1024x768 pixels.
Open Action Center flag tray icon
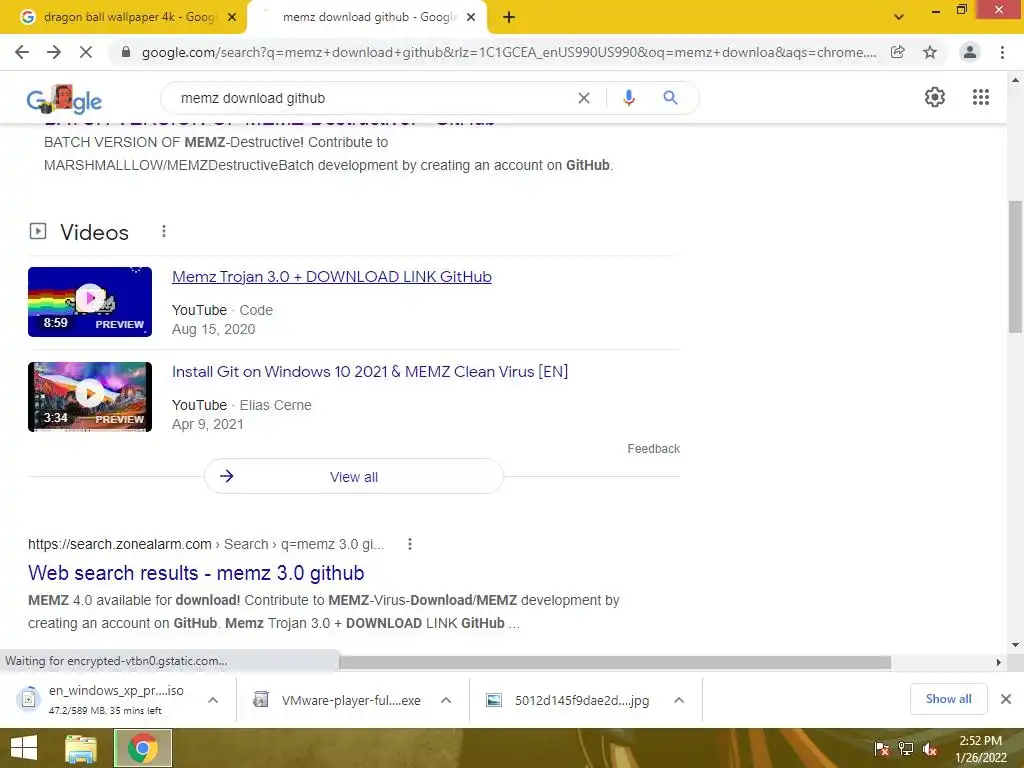(882, 749)
